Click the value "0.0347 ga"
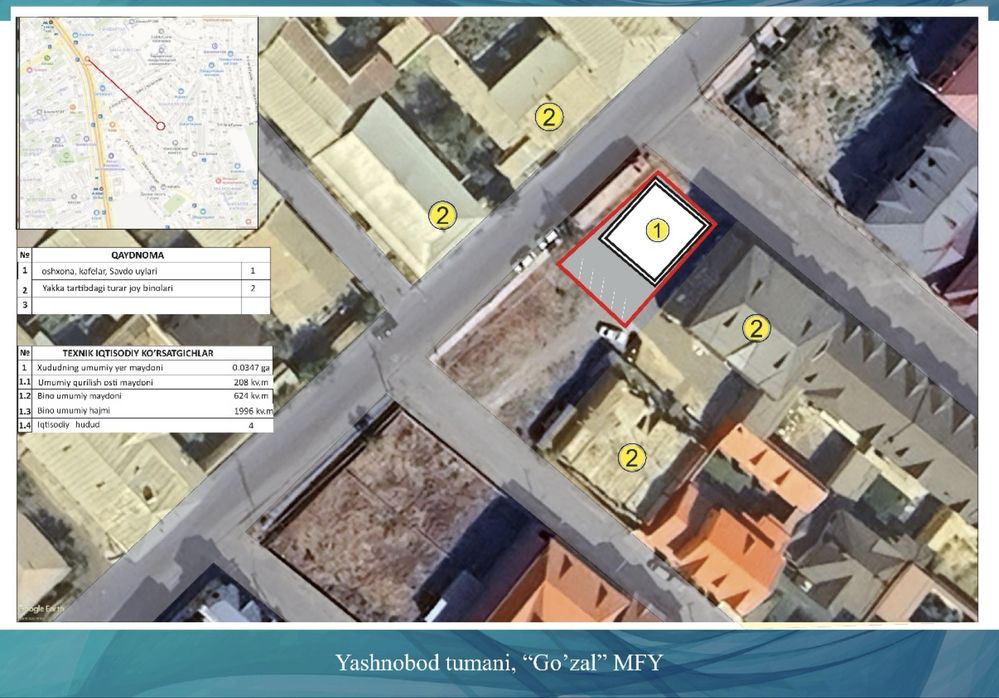The image size is (999, 698). point(251,367)
